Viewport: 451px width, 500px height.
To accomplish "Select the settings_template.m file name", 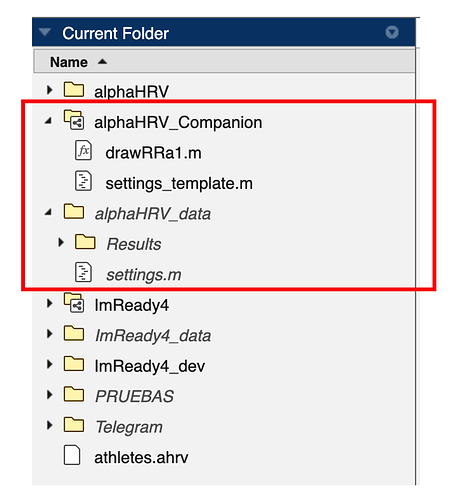I will coord(179,184).
